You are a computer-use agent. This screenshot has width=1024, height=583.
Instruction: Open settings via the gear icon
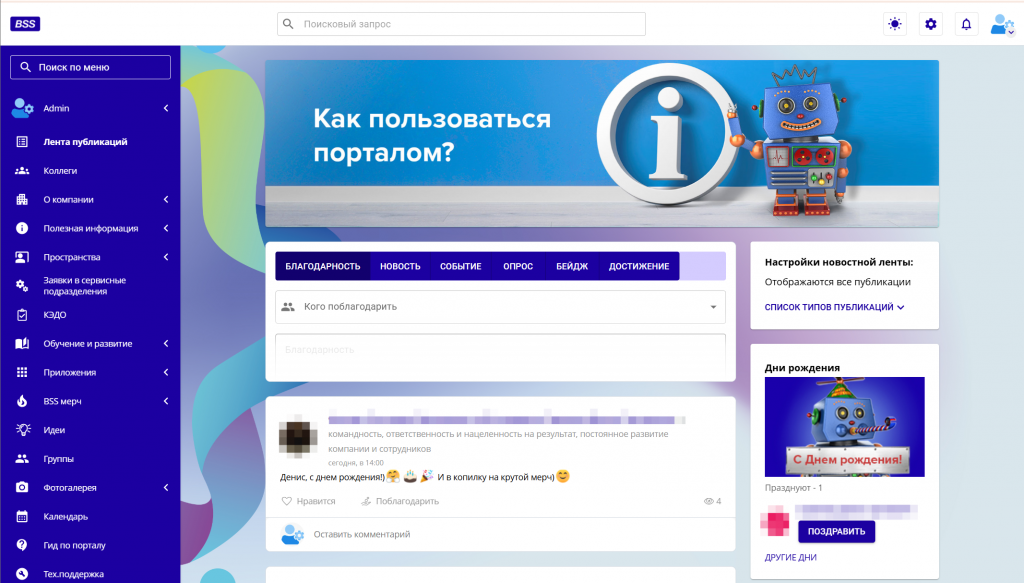[931, 24]
